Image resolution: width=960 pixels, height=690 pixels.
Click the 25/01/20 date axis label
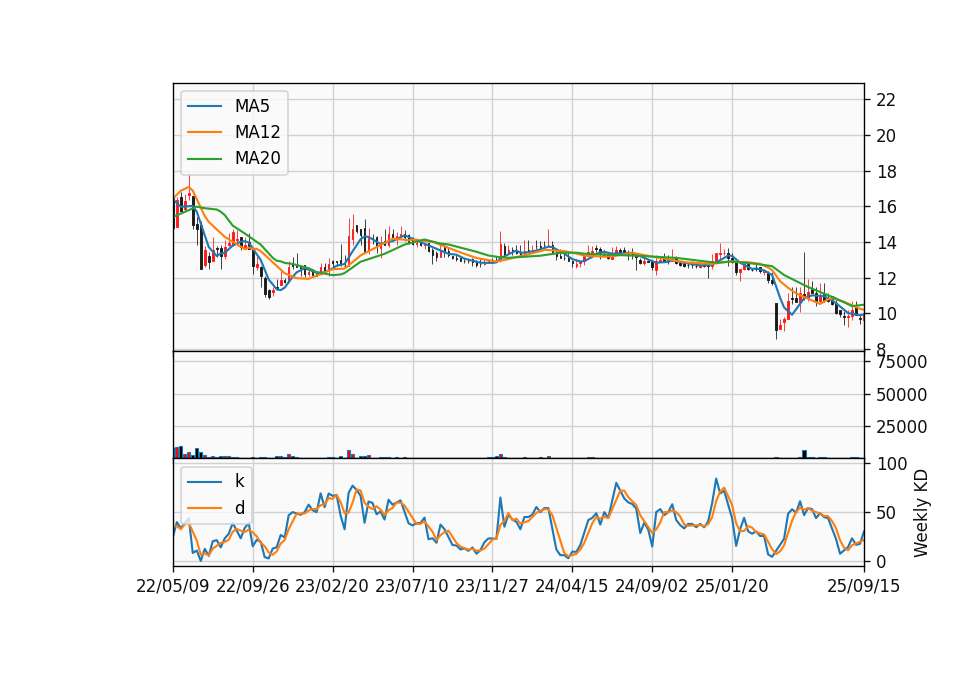pyautogui.click(x=732, y=586)
